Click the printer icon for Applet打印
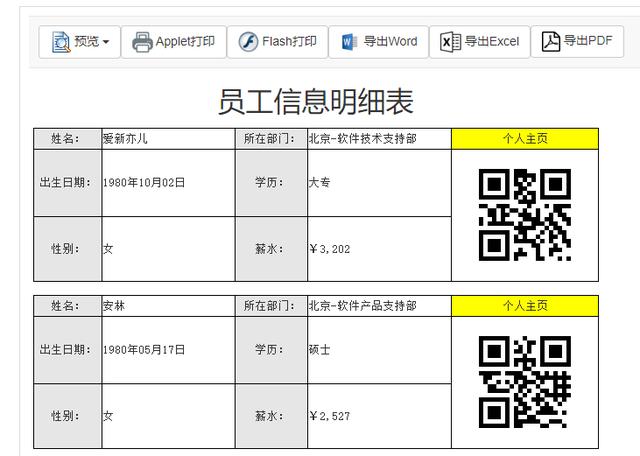This screenshot has width=640, height=456. (x=142, y=42)
